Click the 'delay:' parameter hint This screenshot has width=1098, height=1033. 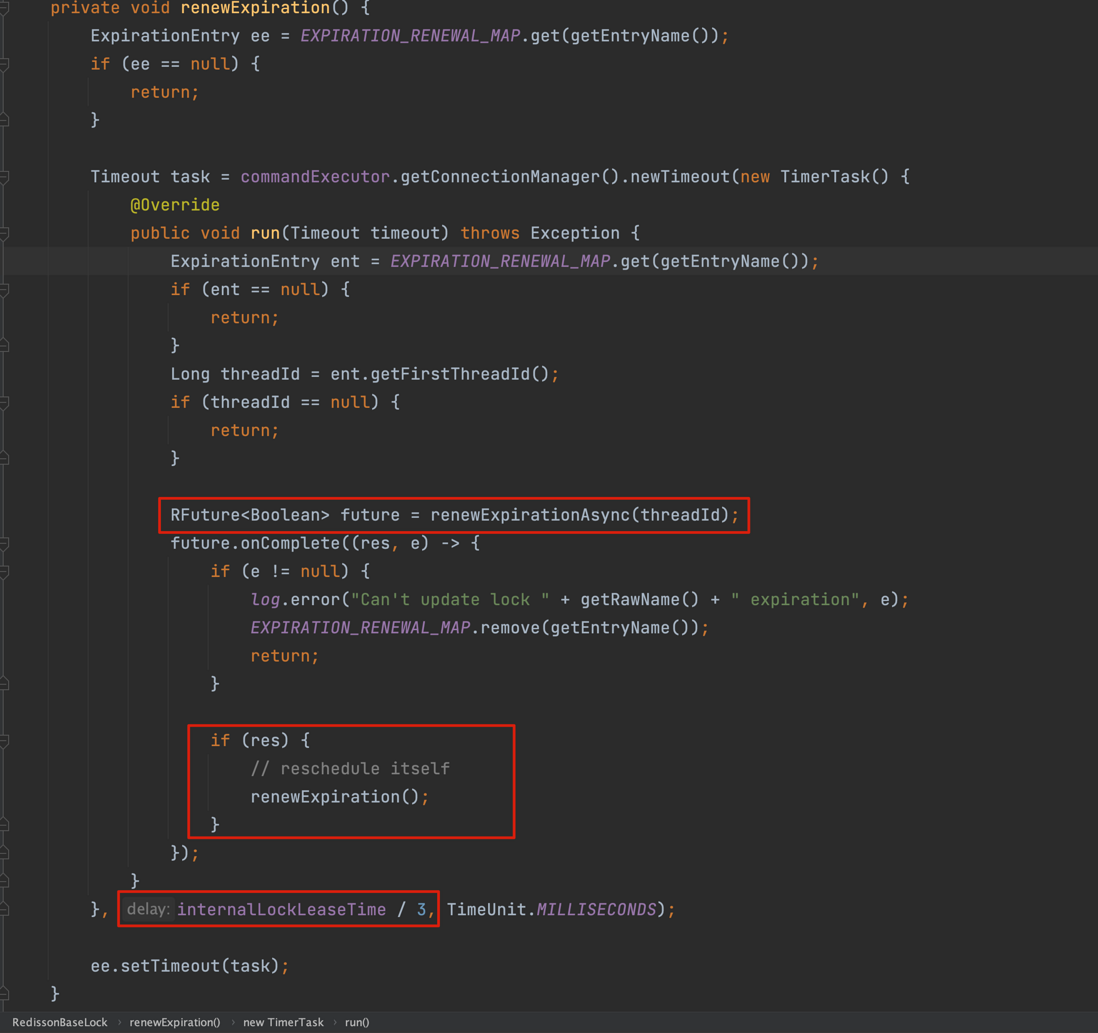[148, 909]
